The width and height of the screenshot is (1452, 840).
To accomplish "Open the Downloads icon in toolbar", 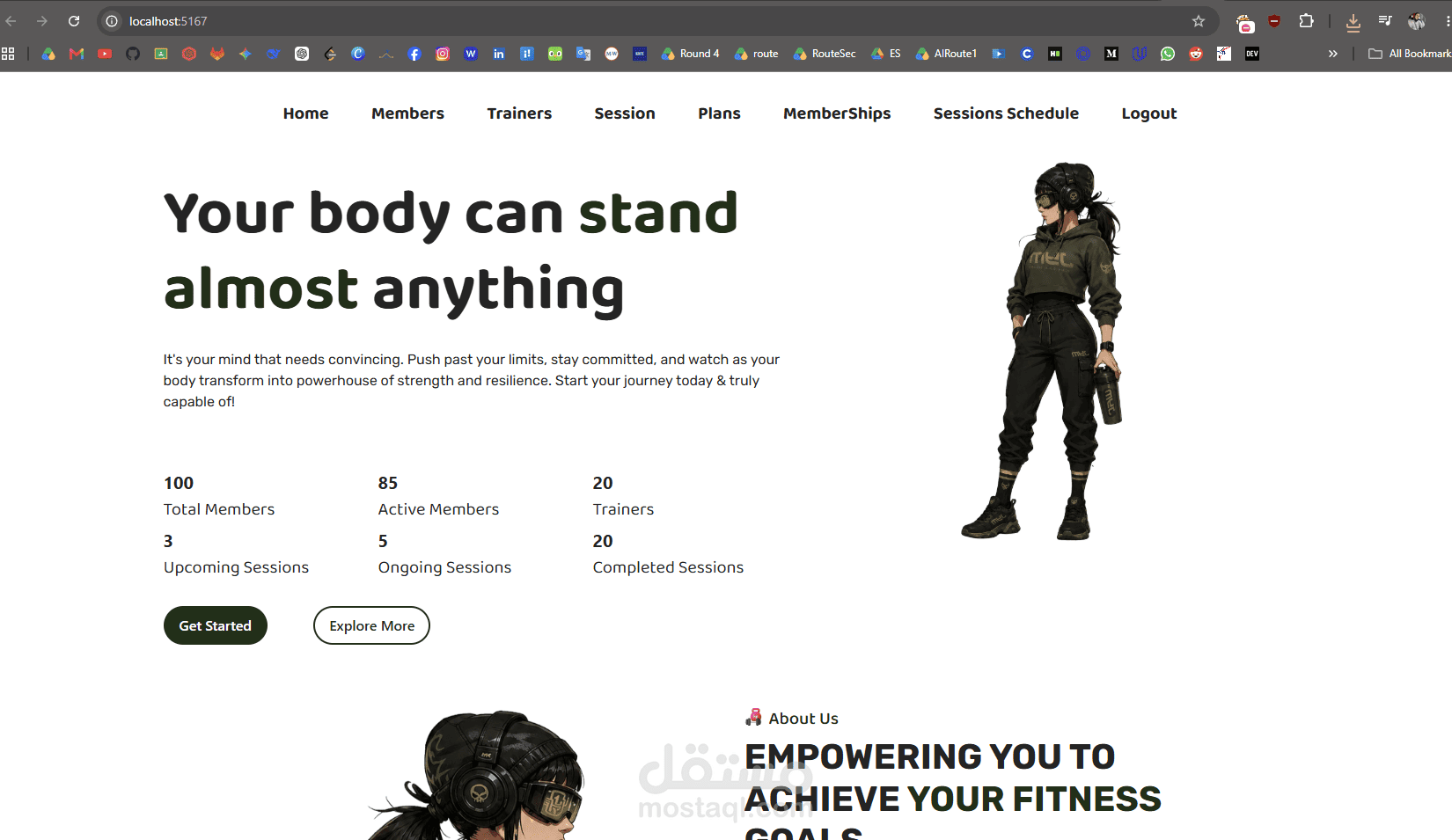I will point(1353,22).
